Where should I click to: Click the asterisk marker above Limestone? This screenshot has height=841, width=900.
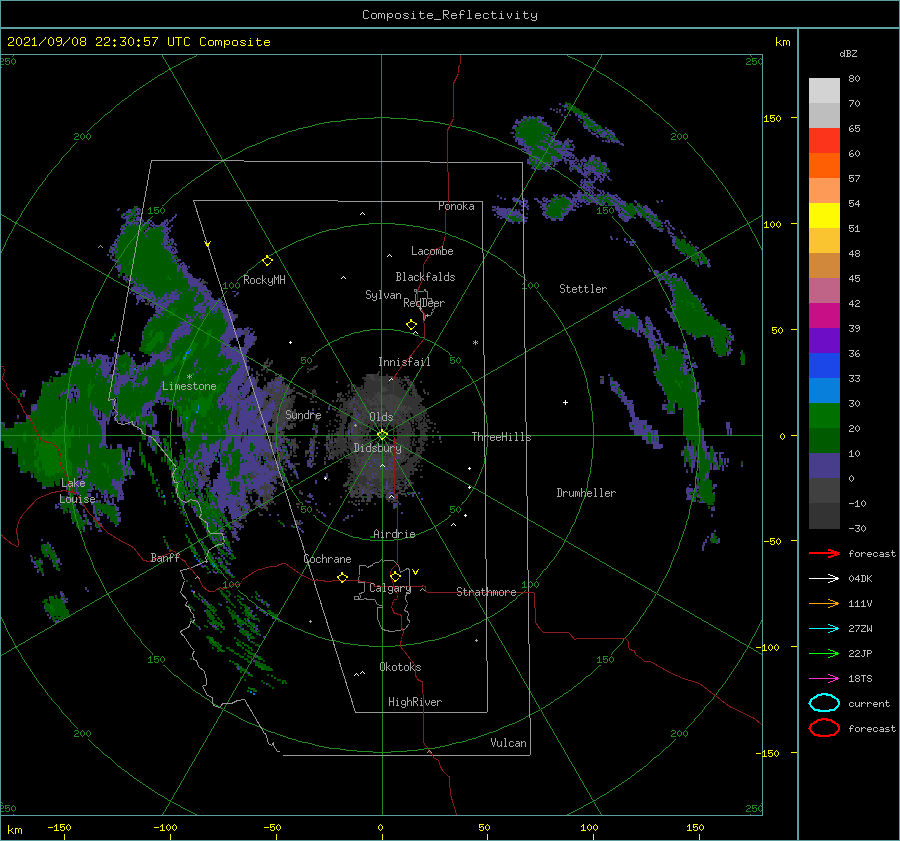tap(189, 377)
